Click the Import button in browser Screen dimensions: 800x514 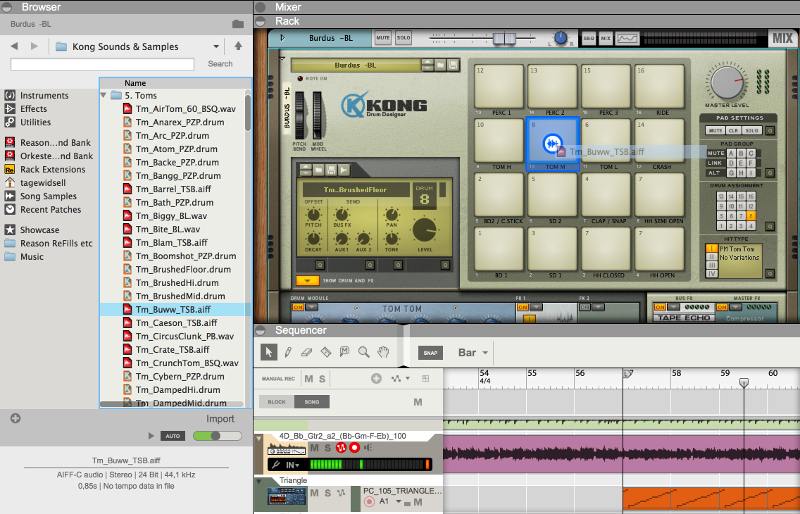click(x=220, y=419)
